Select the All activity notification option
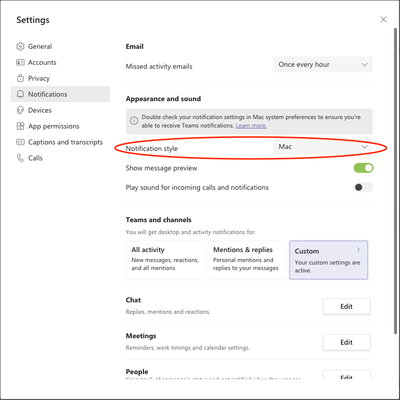Image resolution: width=400 pixels, height=400 pixels. [165, 260]
